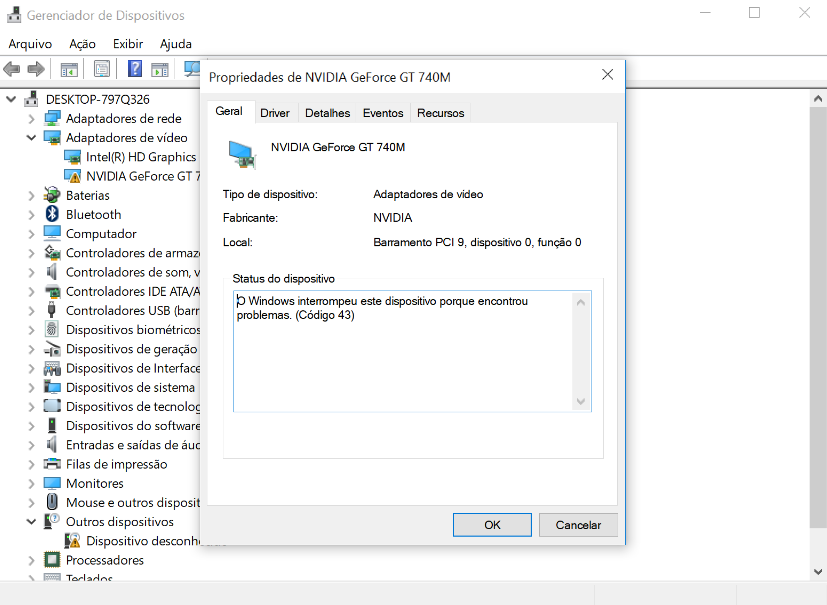Switch to the Driver tab
The width and height of the screenshot is (827, 605).
pos(275,113)
